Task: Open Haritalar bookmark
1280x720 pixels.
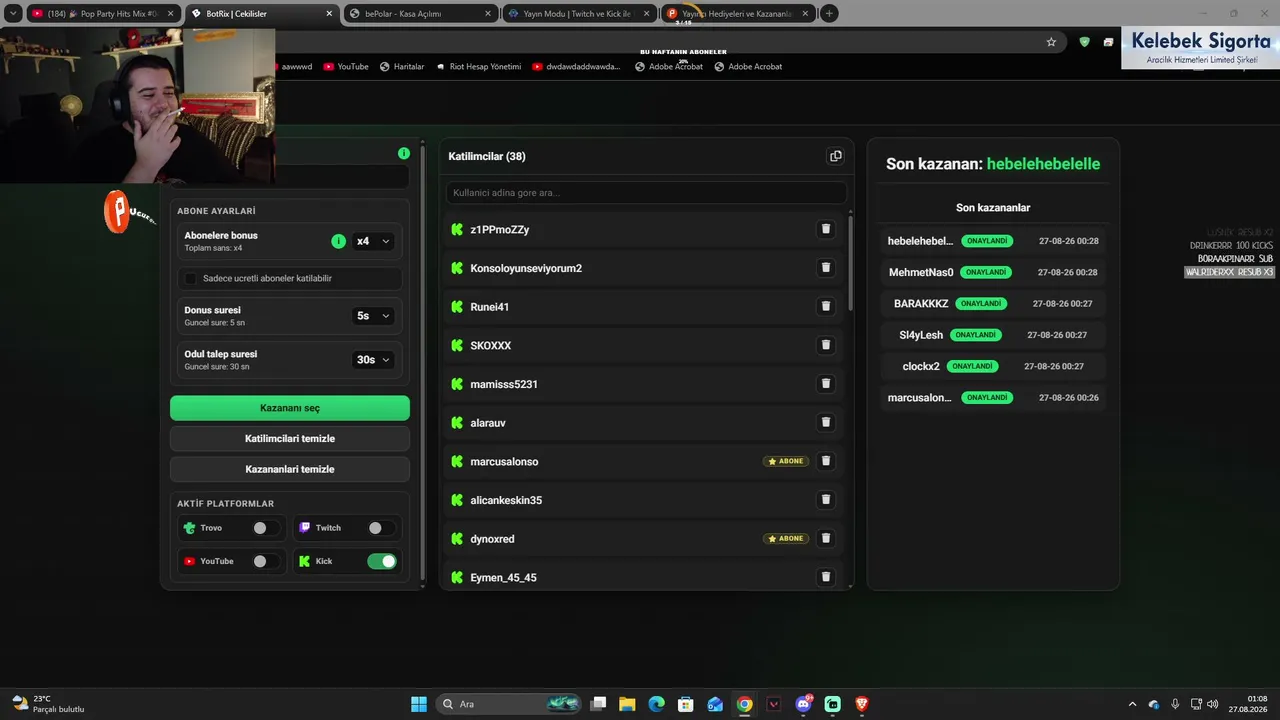Action: 401,67
